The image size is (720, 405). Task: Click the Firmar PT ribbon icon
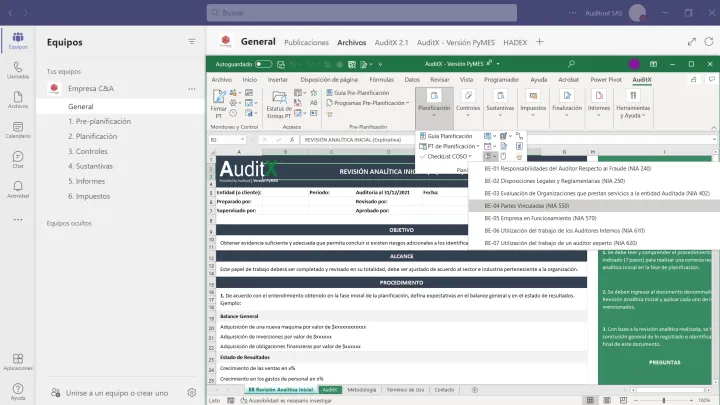click(x=219, y=104)
